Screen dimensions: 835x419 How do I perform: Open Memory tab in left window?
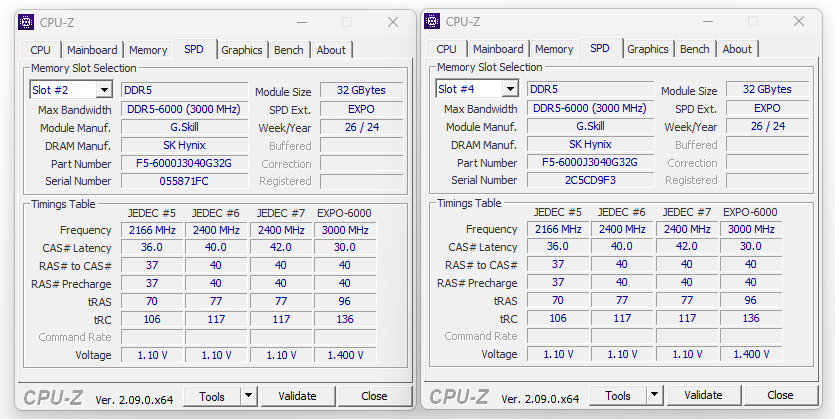pos(148,50)
